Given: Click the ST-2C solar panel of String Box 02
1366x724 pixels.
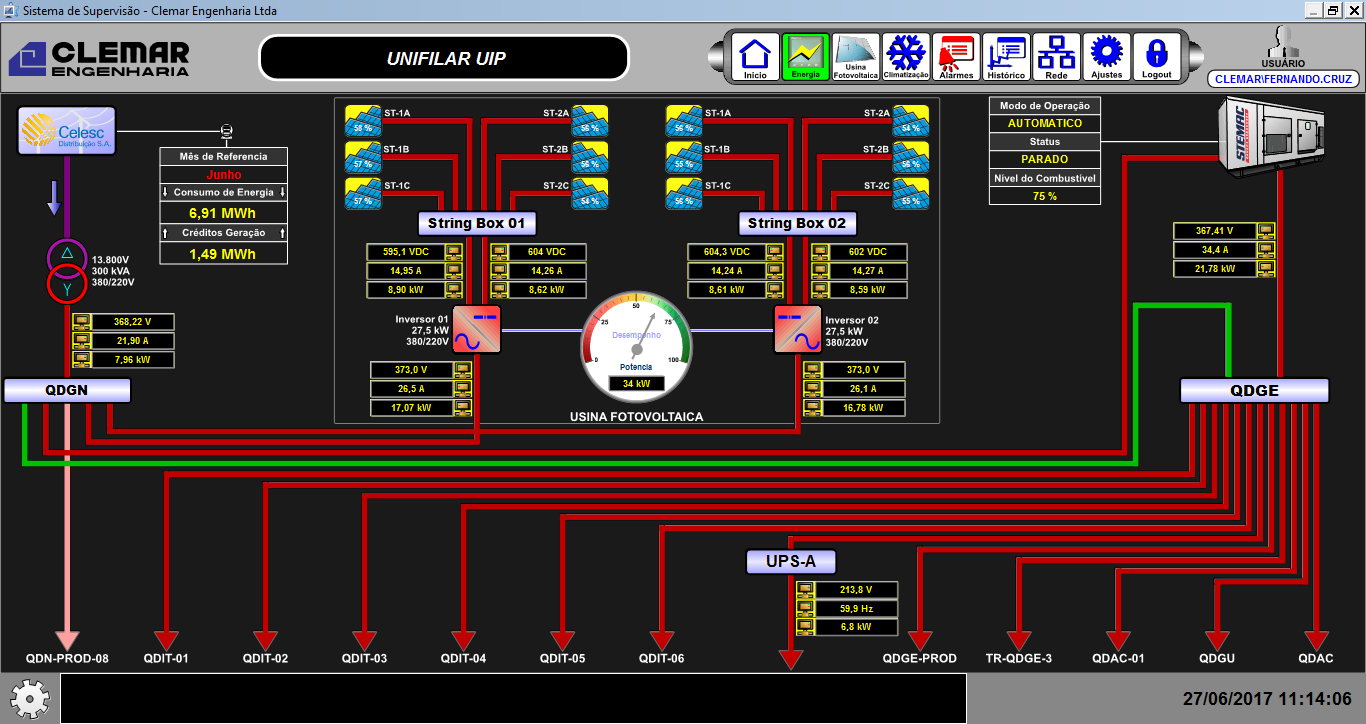Looking at the screenshot, I should 911,193.
